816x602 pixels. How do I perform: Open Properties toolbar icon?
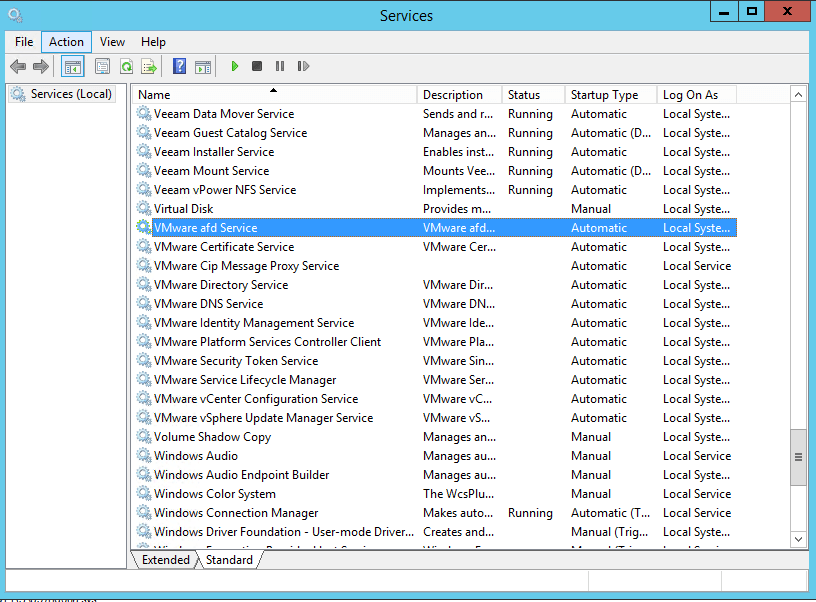click(x=103, y=67)
